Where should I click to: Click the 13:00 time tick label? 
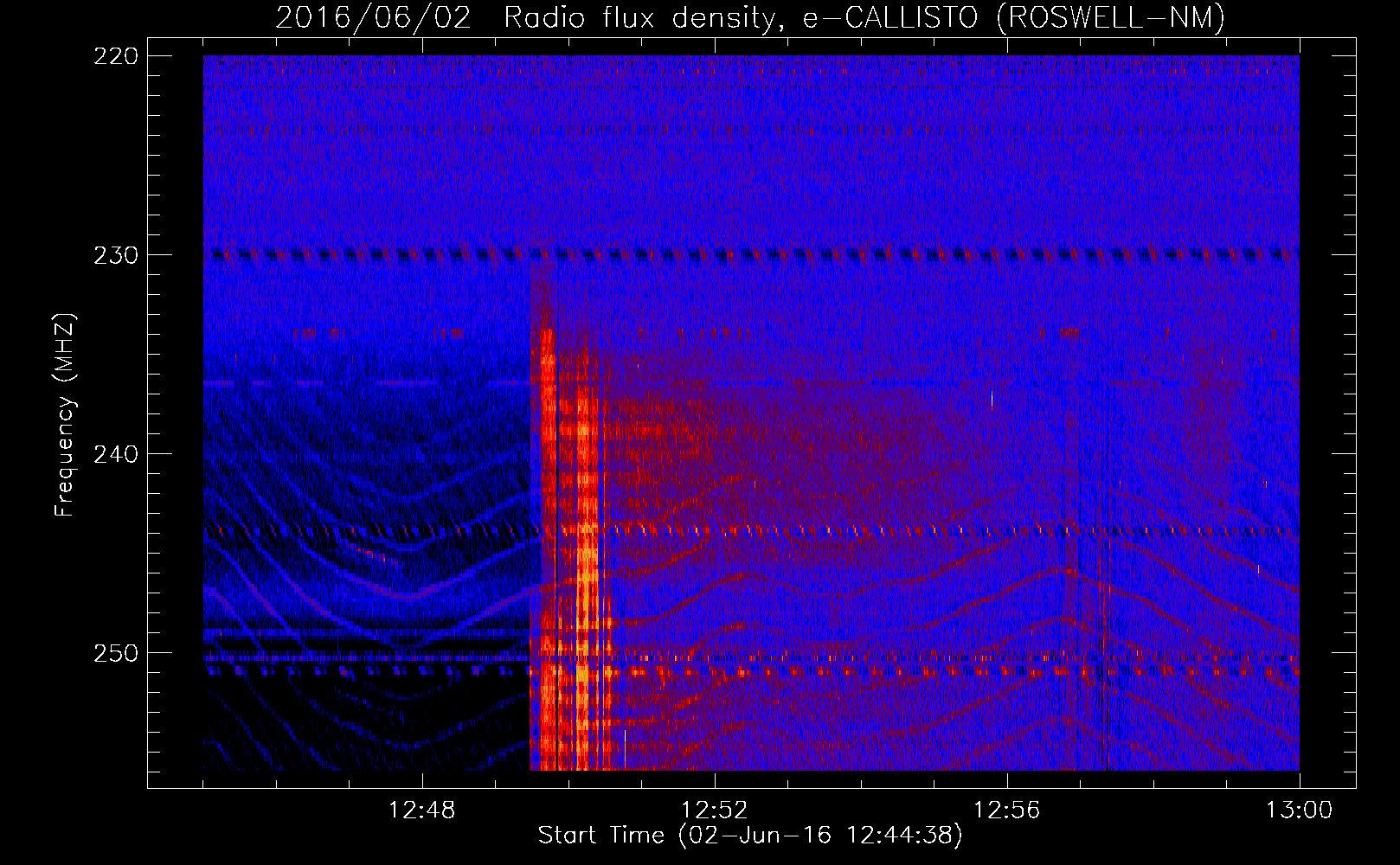[x=1299, y=811]
